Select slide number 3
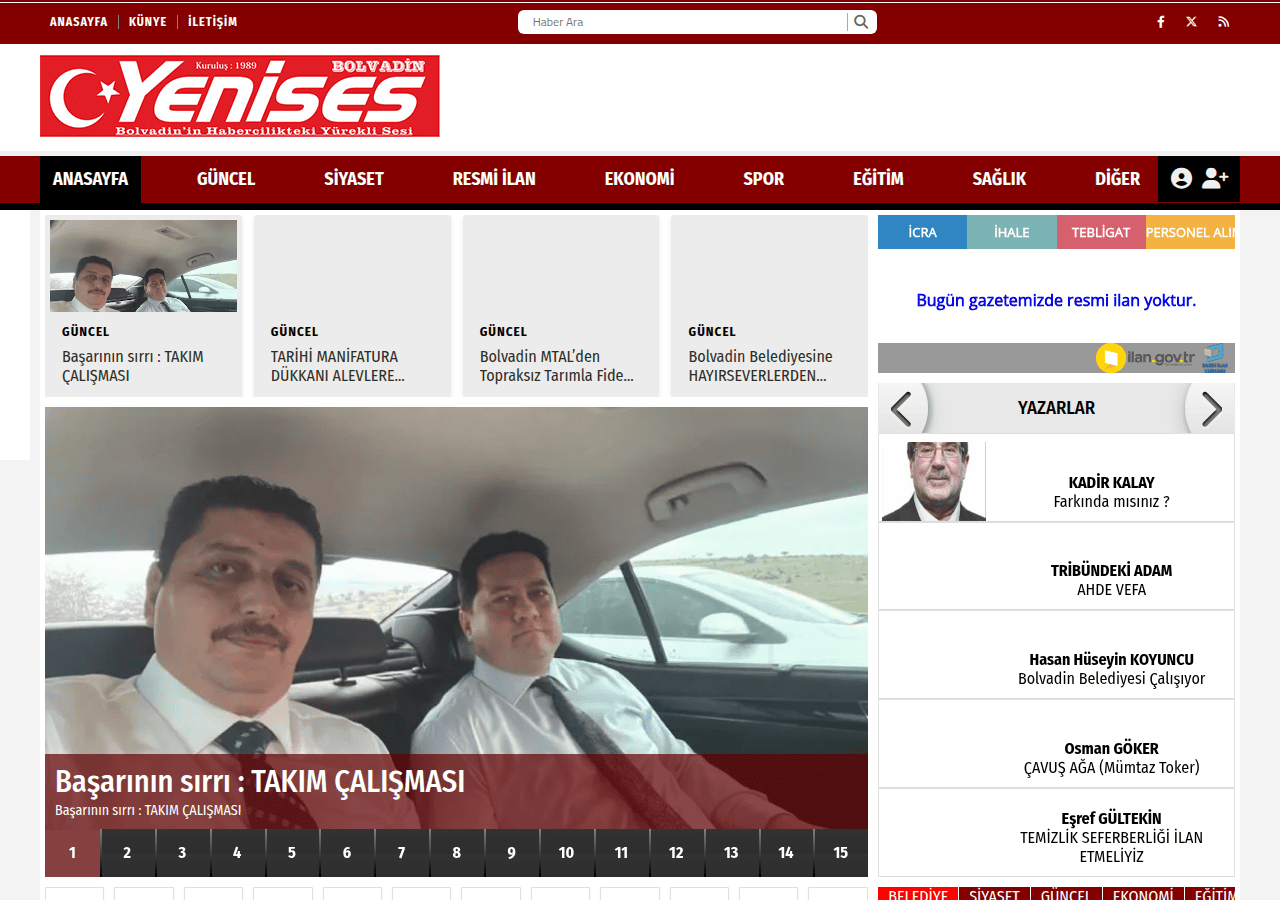Image resolution: width=1280 pixels, height=900 pixels. (x=182, y=853)
